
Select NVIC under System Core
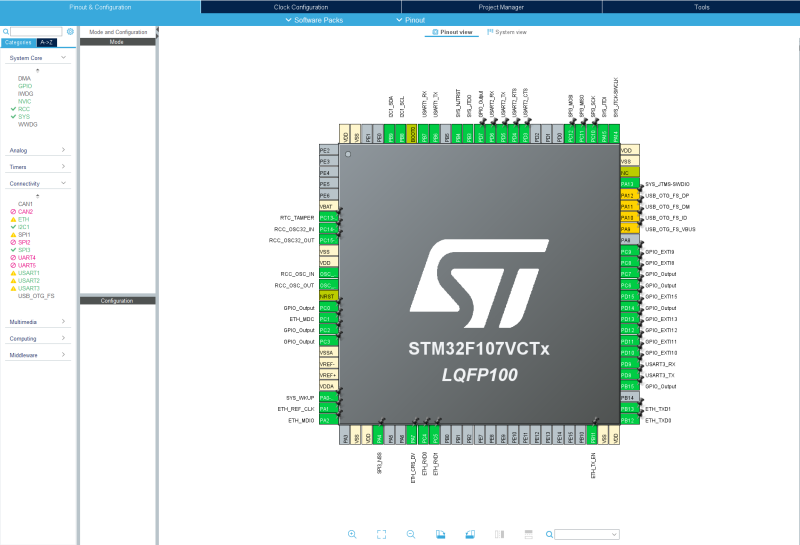pyautogui.click(x=24, y=101)
